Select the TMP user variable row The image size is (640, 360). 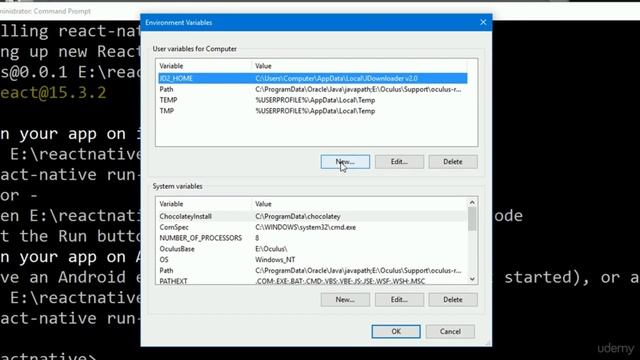313,111
